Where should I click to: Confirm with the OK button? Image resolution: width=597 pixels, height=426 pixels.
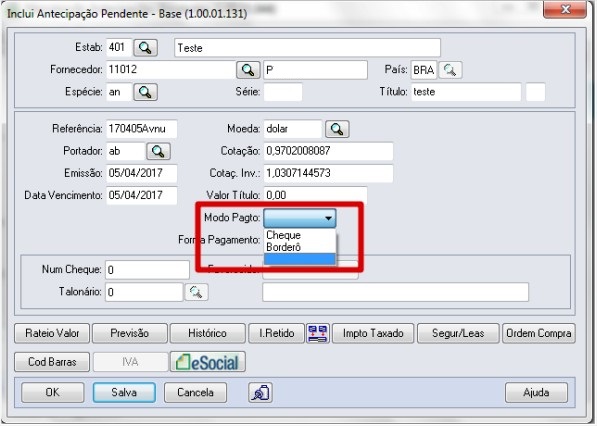(53, 392)
